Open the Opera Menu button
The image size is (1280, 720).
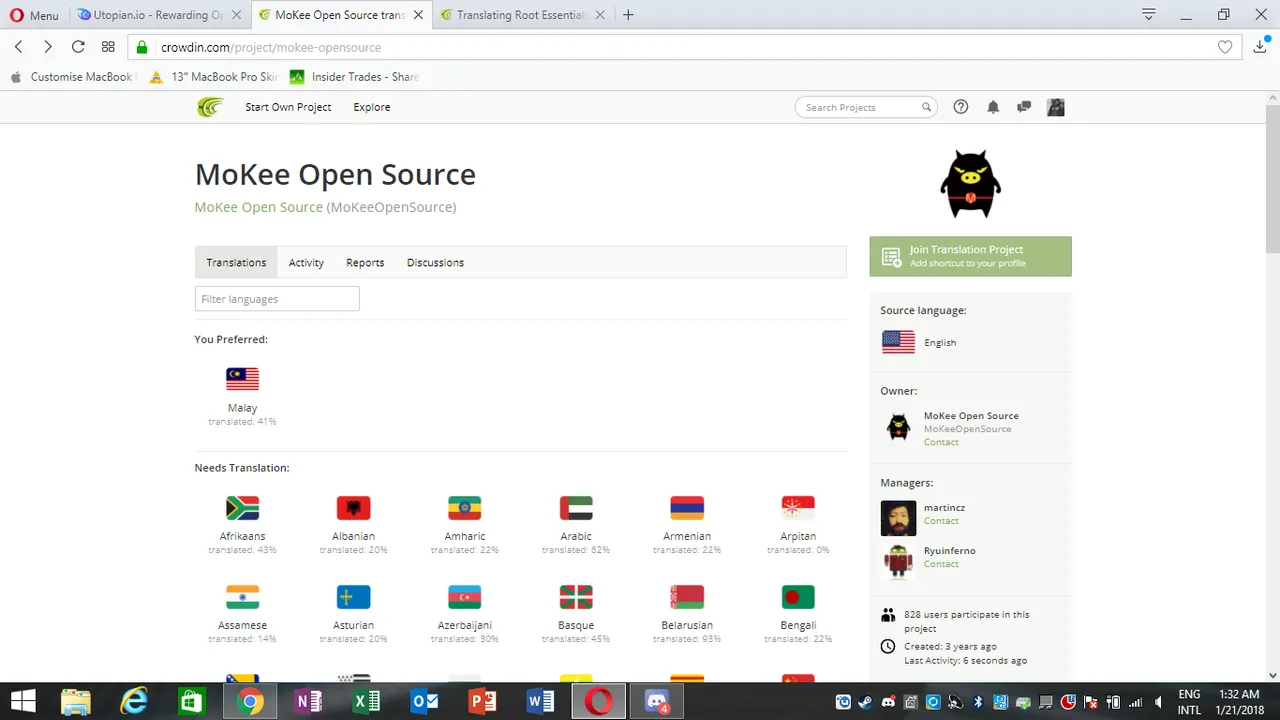click(x=34, y=15)
